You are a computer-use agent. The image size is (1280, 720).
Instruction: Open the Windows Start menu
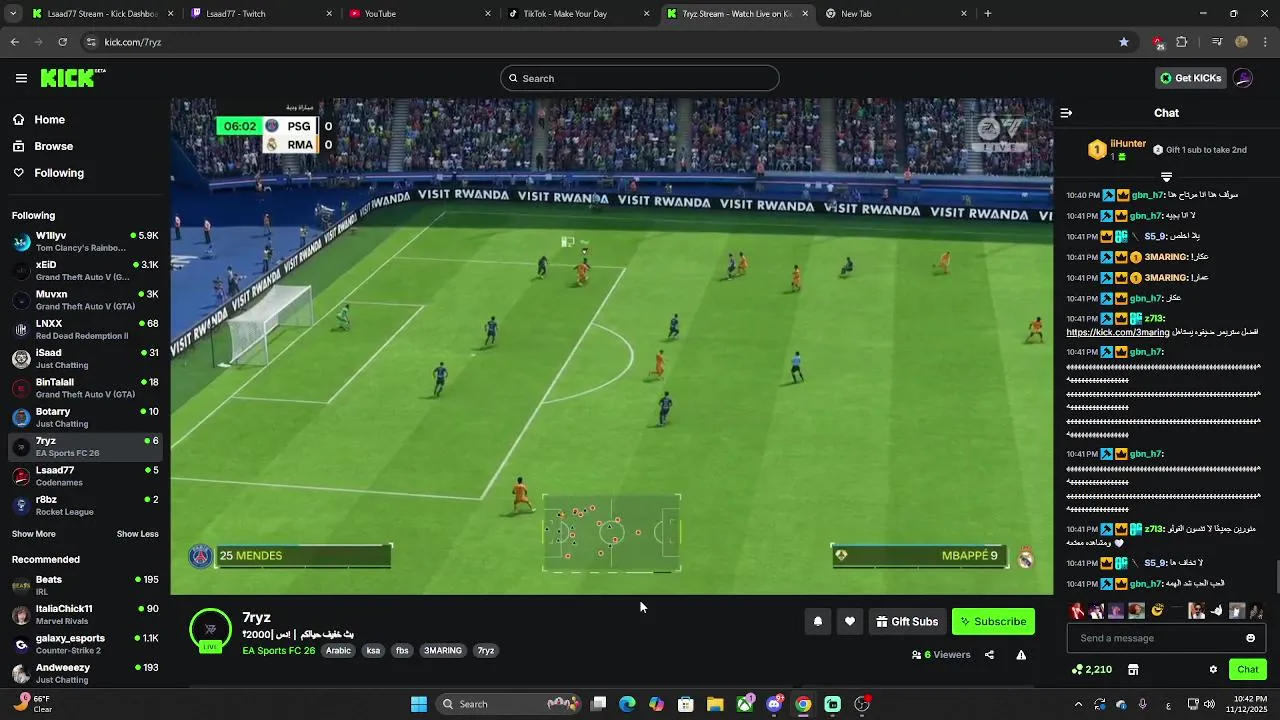point(419,704)
